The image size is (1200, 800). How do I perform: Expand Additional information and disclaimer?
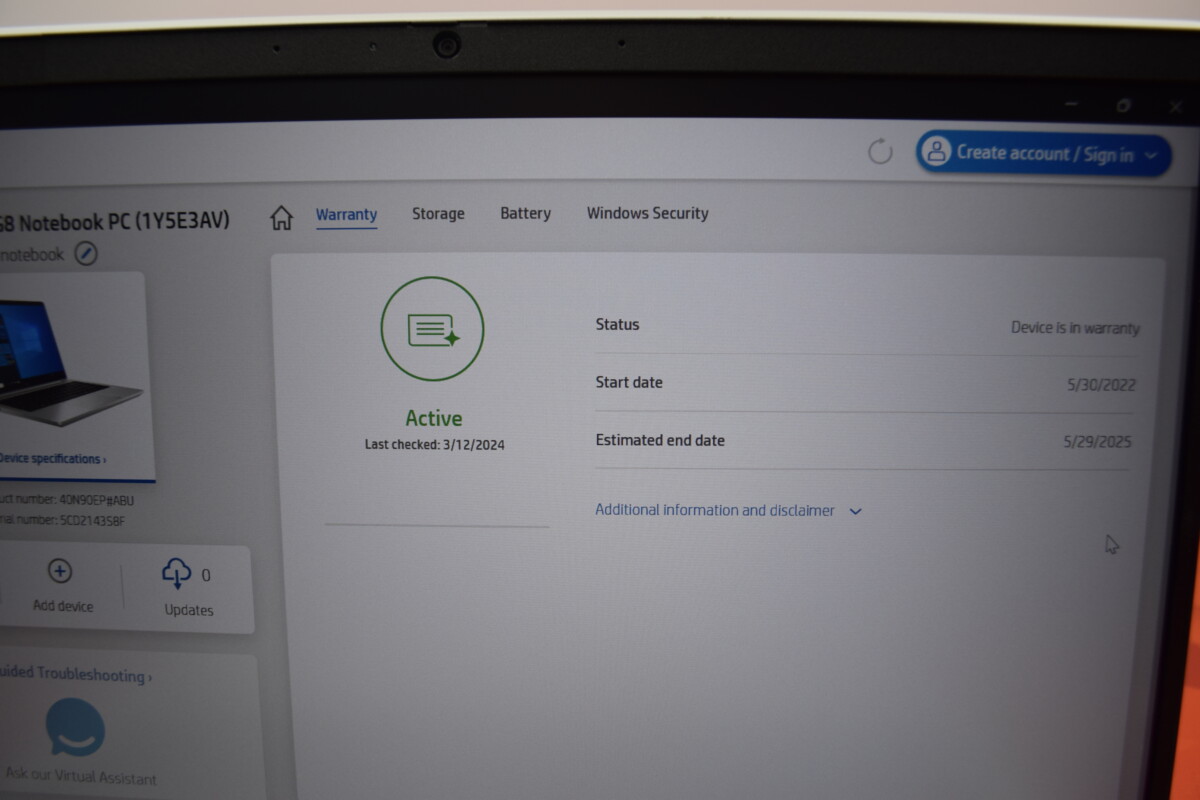tap(728, 510)
